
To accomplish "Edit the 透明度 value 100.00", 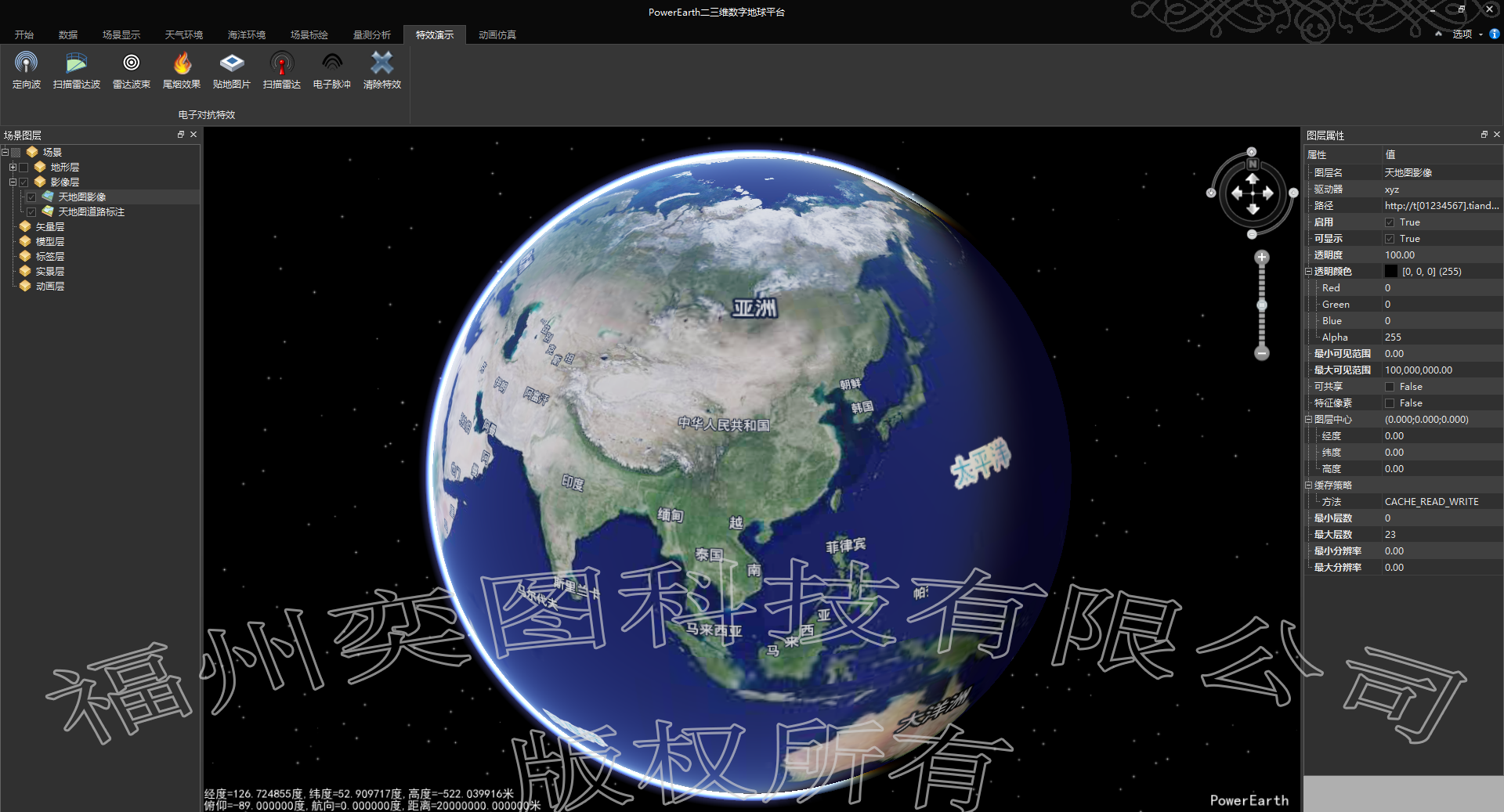I will click(1442, 255).
